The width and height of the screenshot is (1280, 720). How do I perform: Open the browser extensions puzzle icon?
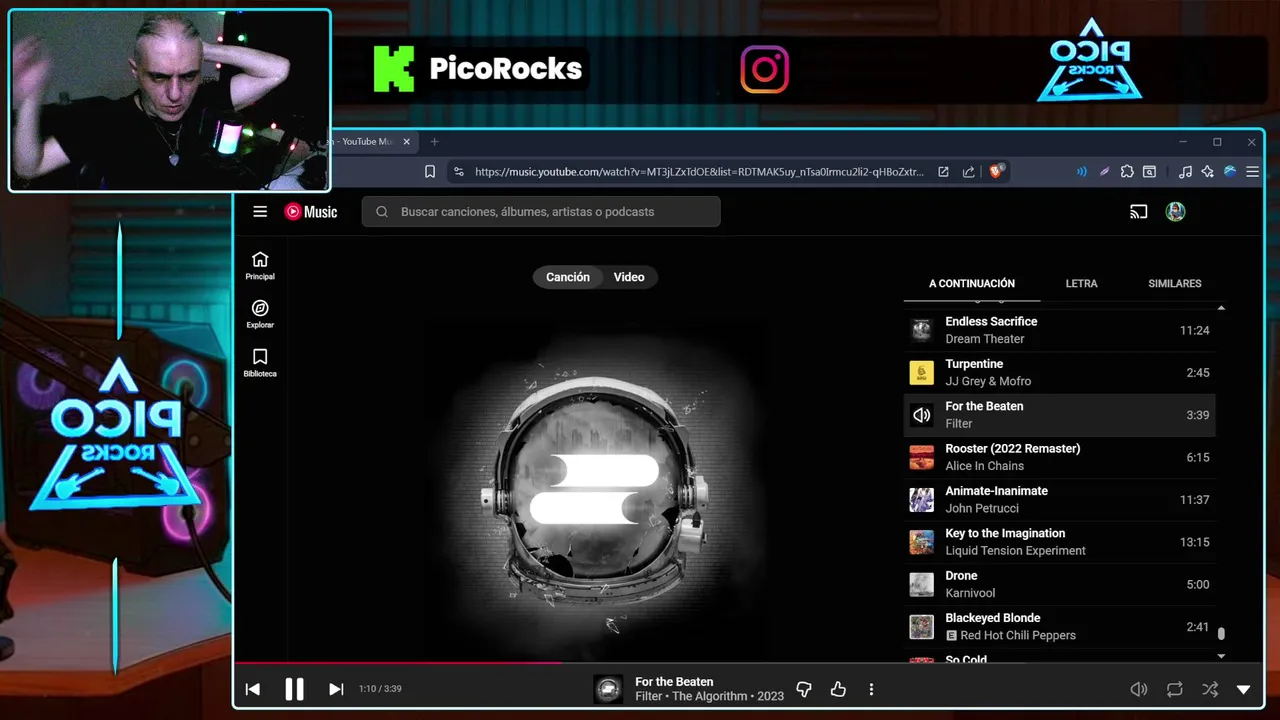1127,172
